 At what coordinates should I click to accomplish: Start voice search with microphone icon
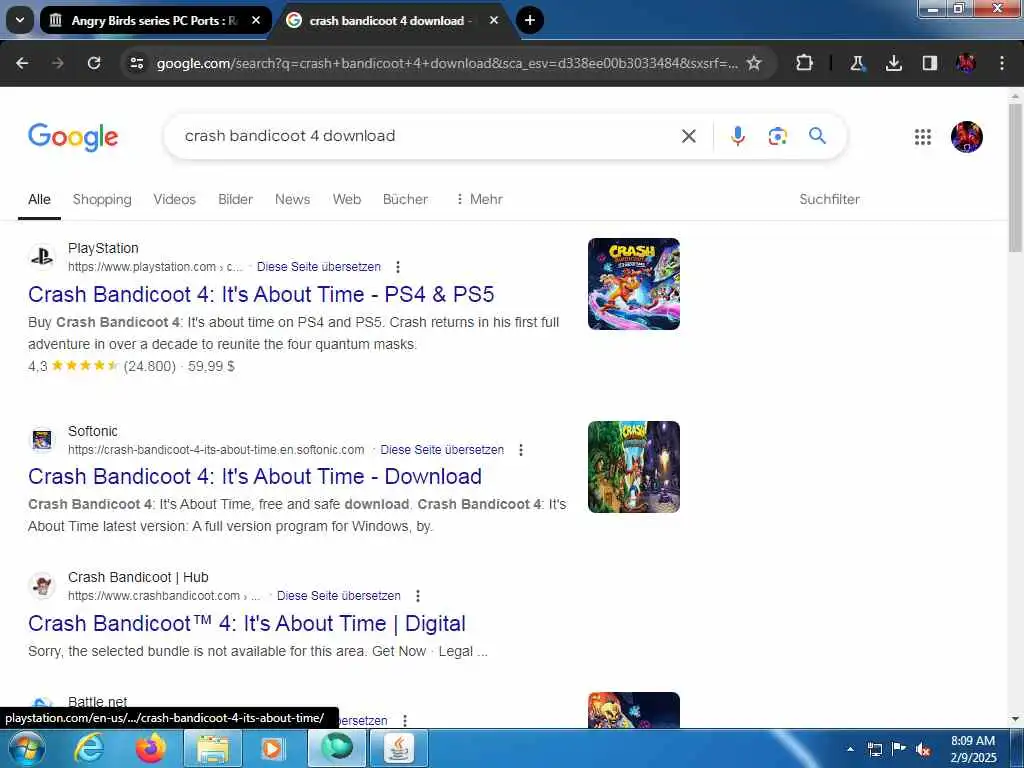(738, 136)
